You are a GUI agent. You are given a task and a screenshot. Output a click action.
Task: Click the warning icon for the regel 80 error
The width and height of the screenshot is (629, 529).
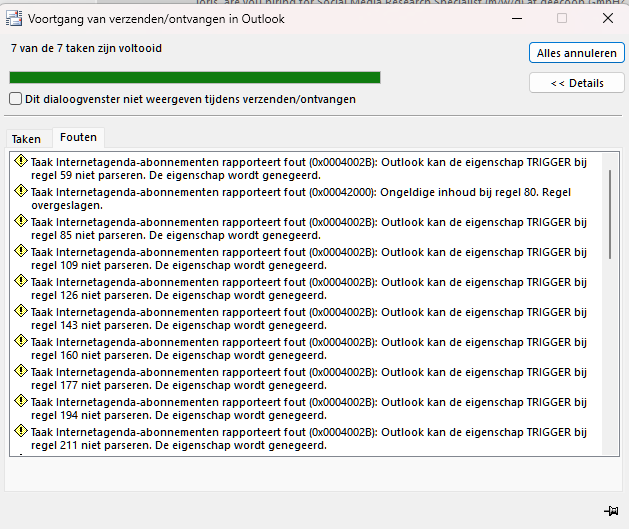(20, 191)
